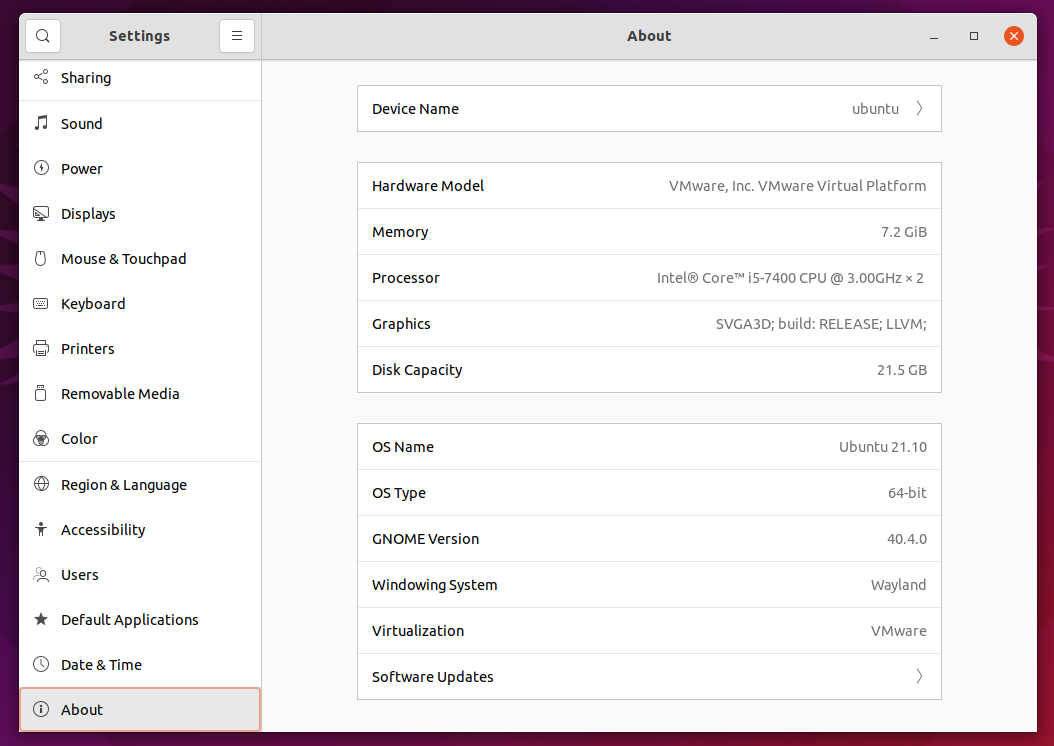Viewport: 1054px width, 746px height.
Task: Open Displays via its monitor icon
Action: pos(41,213)
